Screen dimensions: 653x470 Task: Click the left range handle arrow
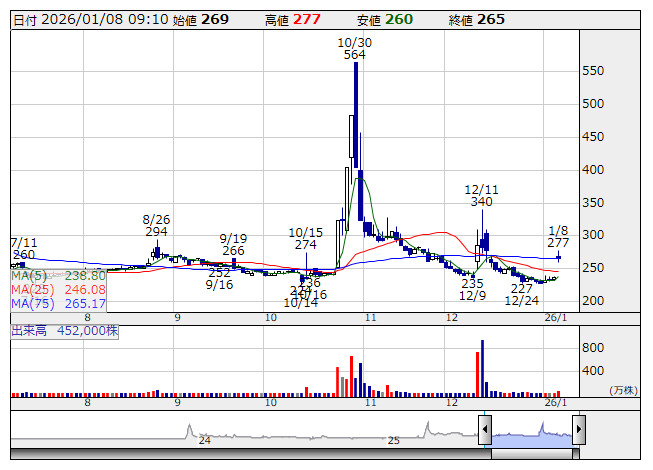click(484, 431)
